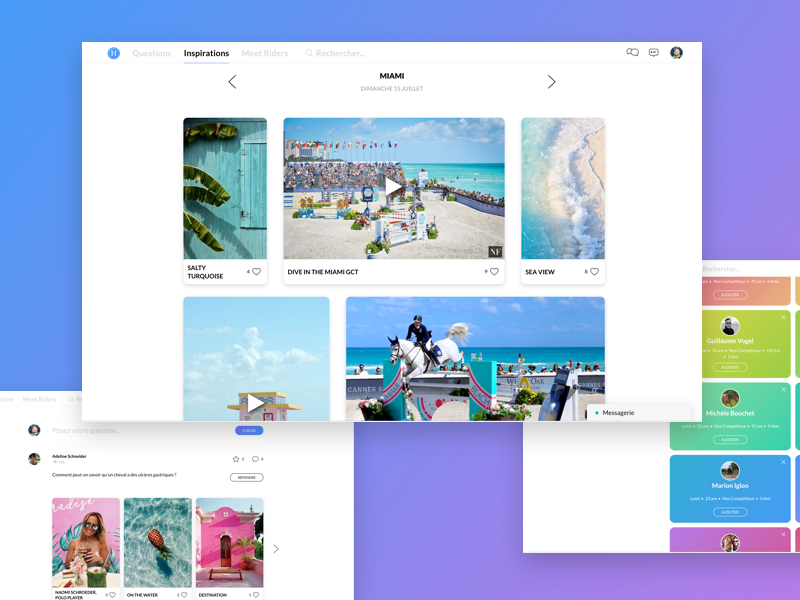Open the message notification icon in top bar
The height and width of the screenshot is (600, 800).
point(654,53)
